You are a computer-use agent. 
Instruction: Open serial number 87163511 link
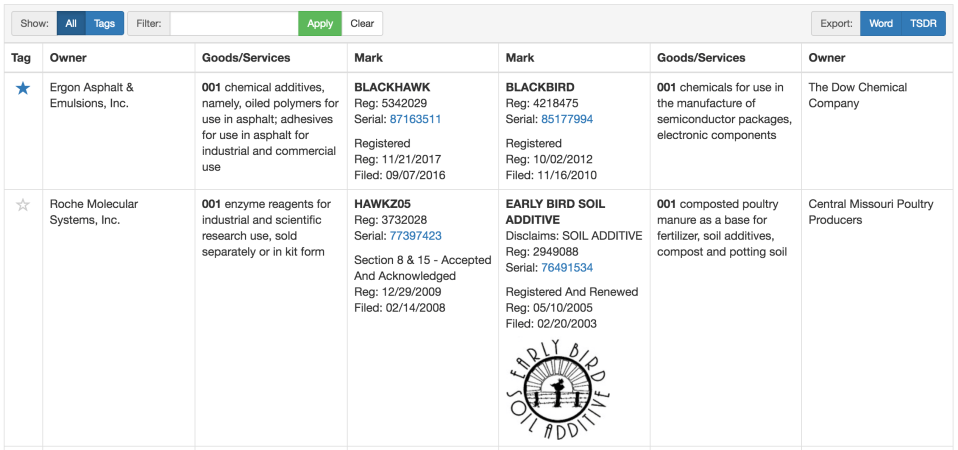(415, 119)
